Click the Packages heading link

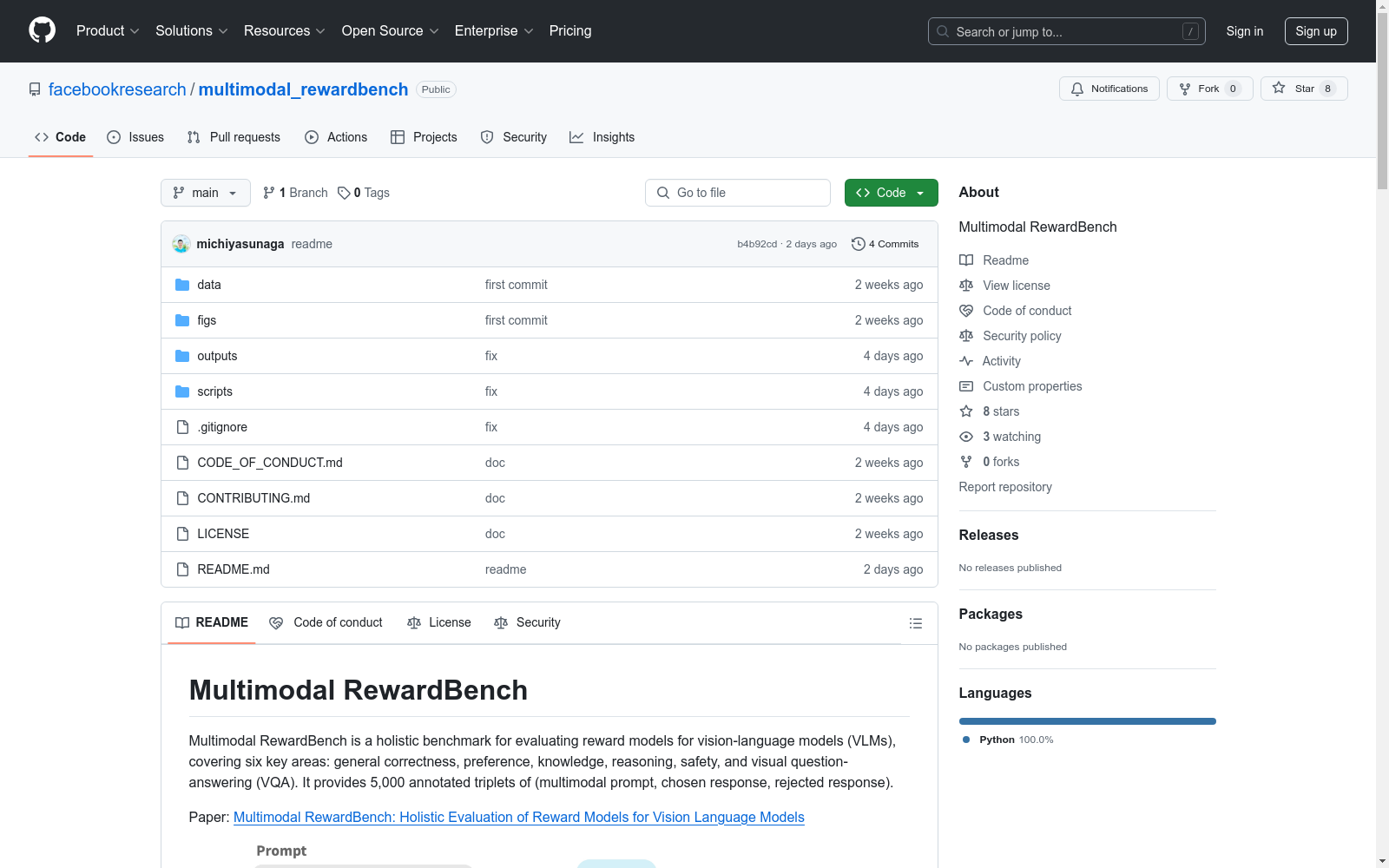991,615
